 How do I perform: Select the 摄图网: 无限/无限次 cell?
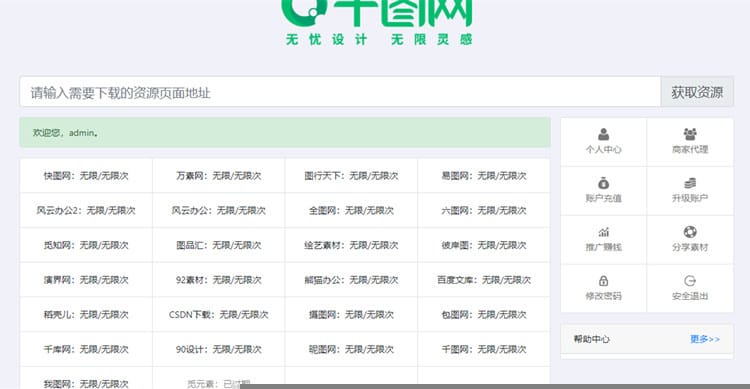pyautogui.click(x=351, y=314)
